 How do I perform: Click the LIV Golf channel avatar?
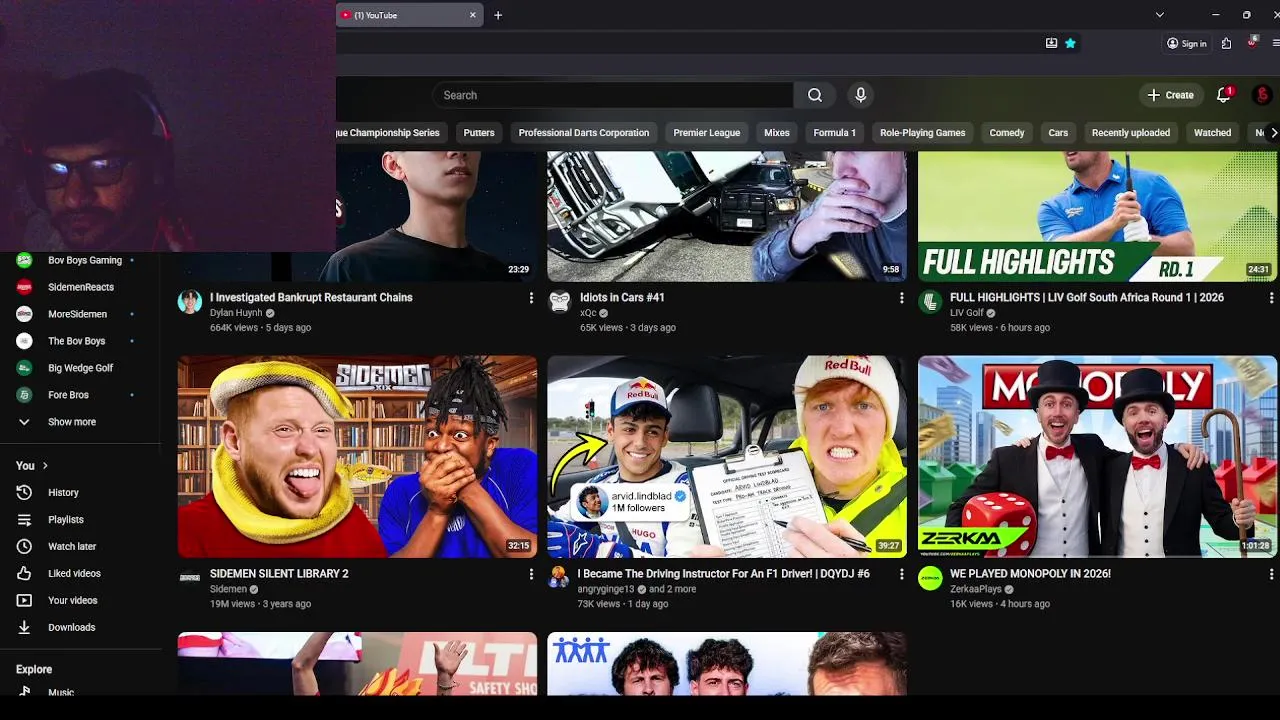(930, 302)
